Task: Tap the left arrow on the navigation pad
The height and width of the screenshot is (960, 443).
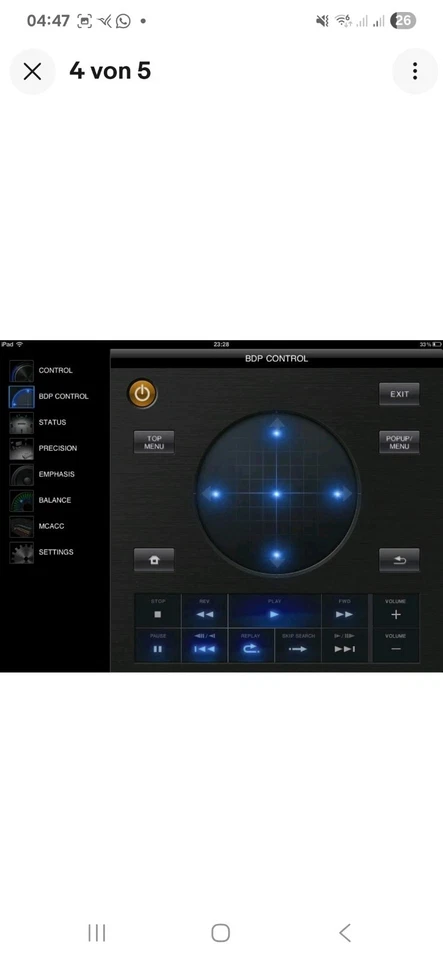Action: 214,494
